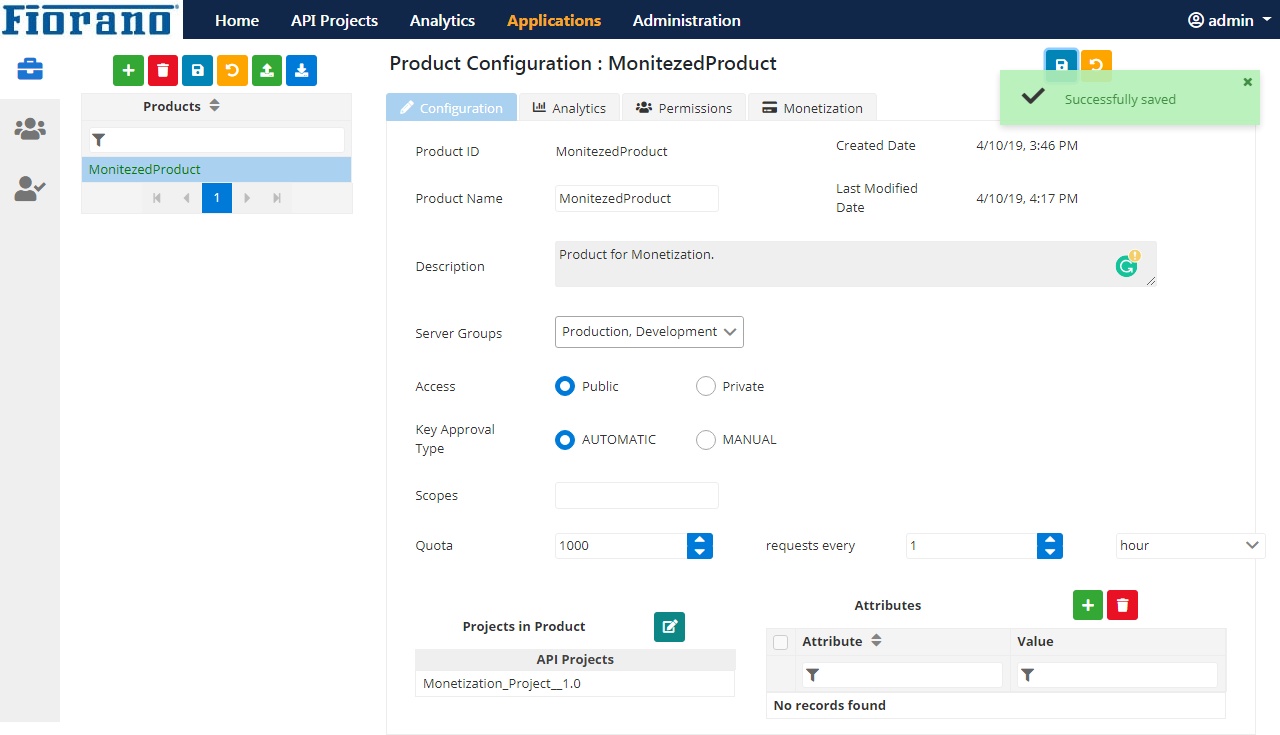The height and width of the screenshot is (735, 1280).
Task: Click the Scopes input field
Action: click(x=637, y=495)
